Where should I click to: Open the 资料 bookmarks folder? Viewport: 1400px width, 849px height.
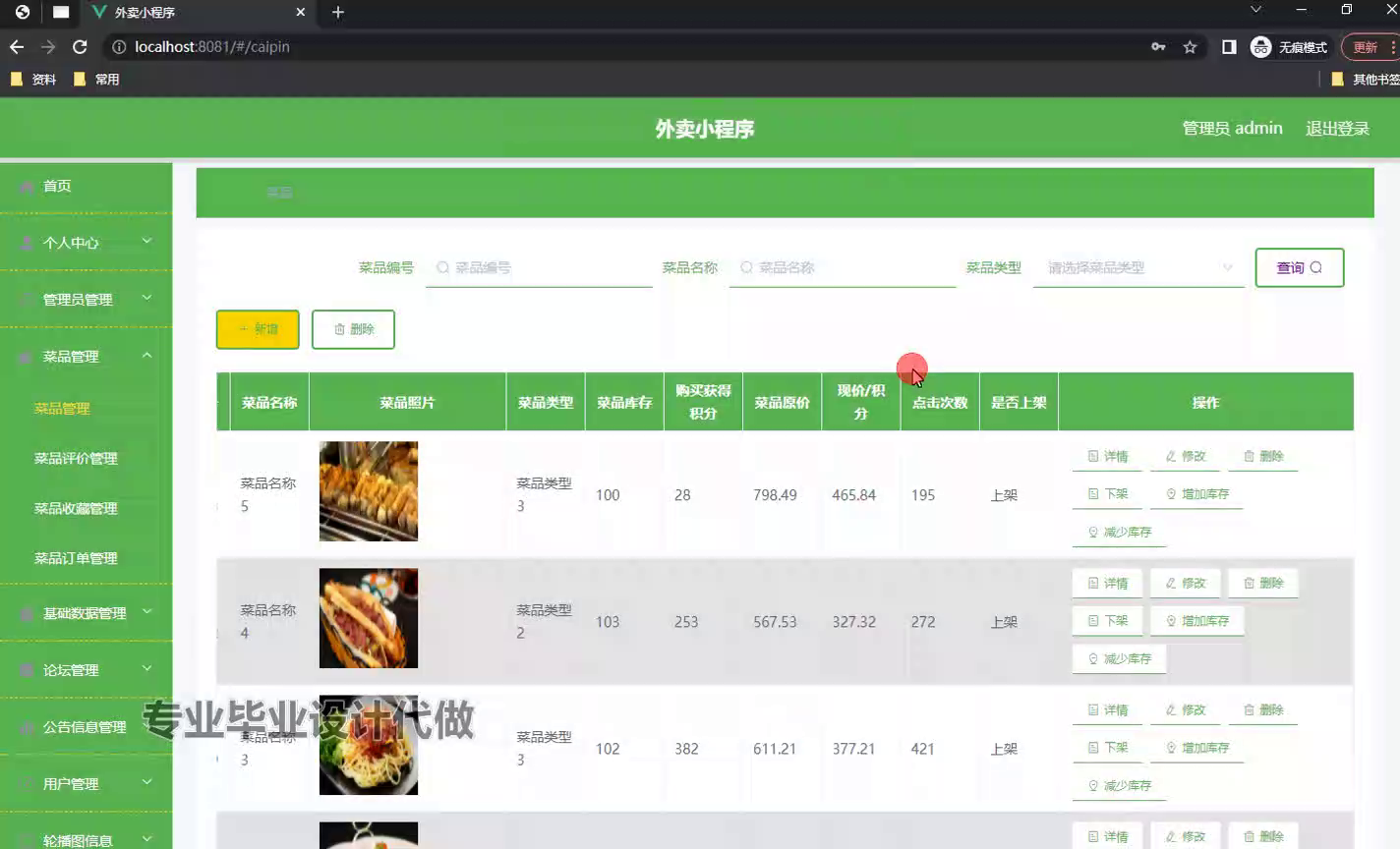tap(33, 80)
